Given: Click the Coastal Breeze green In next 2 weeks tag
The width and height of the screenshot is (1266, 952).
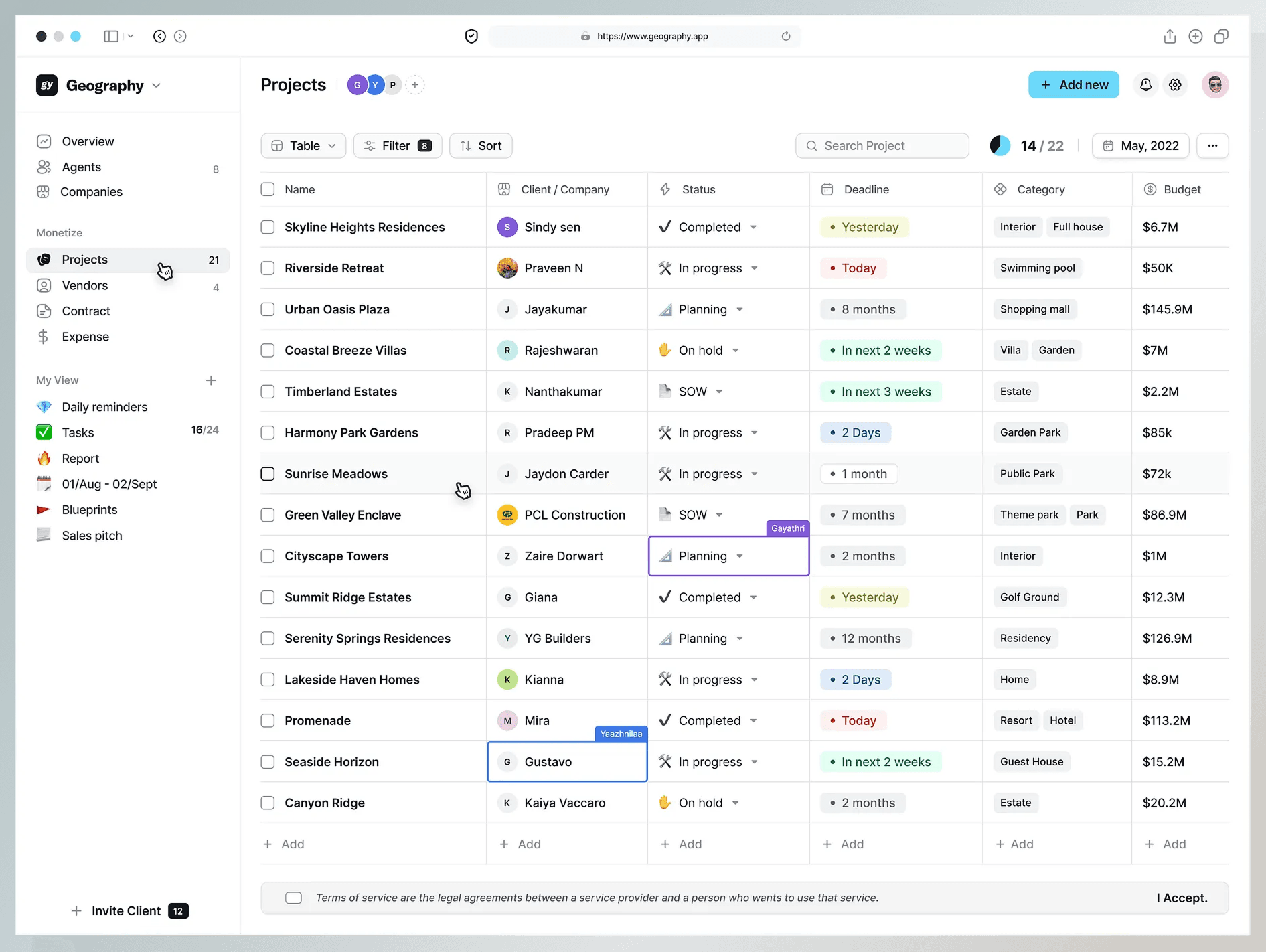Looking at the screenshot, I should 880,350.
